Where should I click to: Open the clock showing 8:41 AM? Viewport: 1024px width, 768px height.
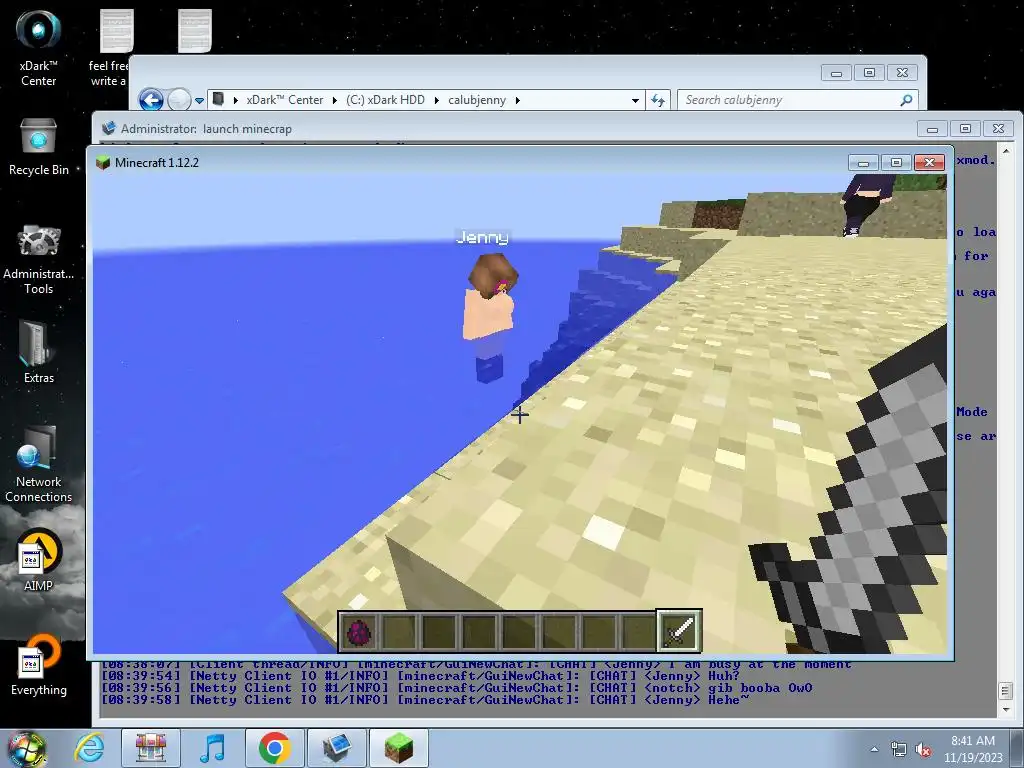(973, 749)
